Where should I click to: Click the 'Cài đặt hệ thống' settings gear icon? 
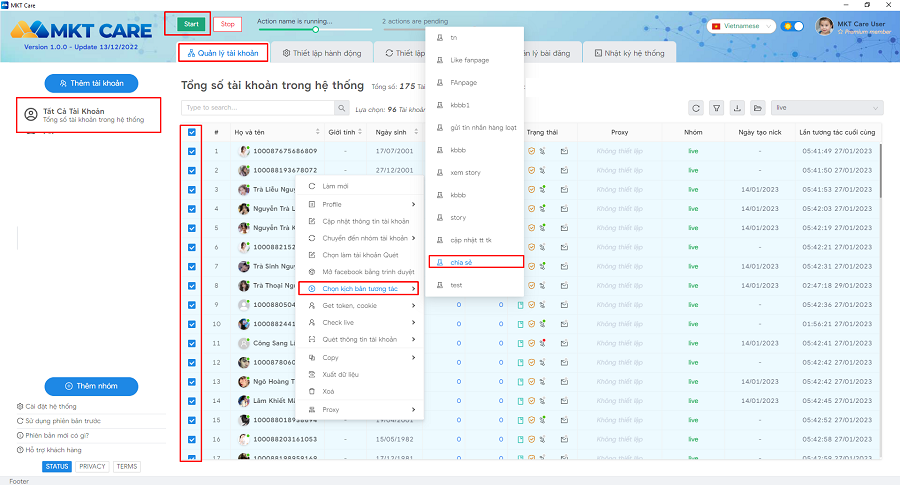[x=21, y=407]
